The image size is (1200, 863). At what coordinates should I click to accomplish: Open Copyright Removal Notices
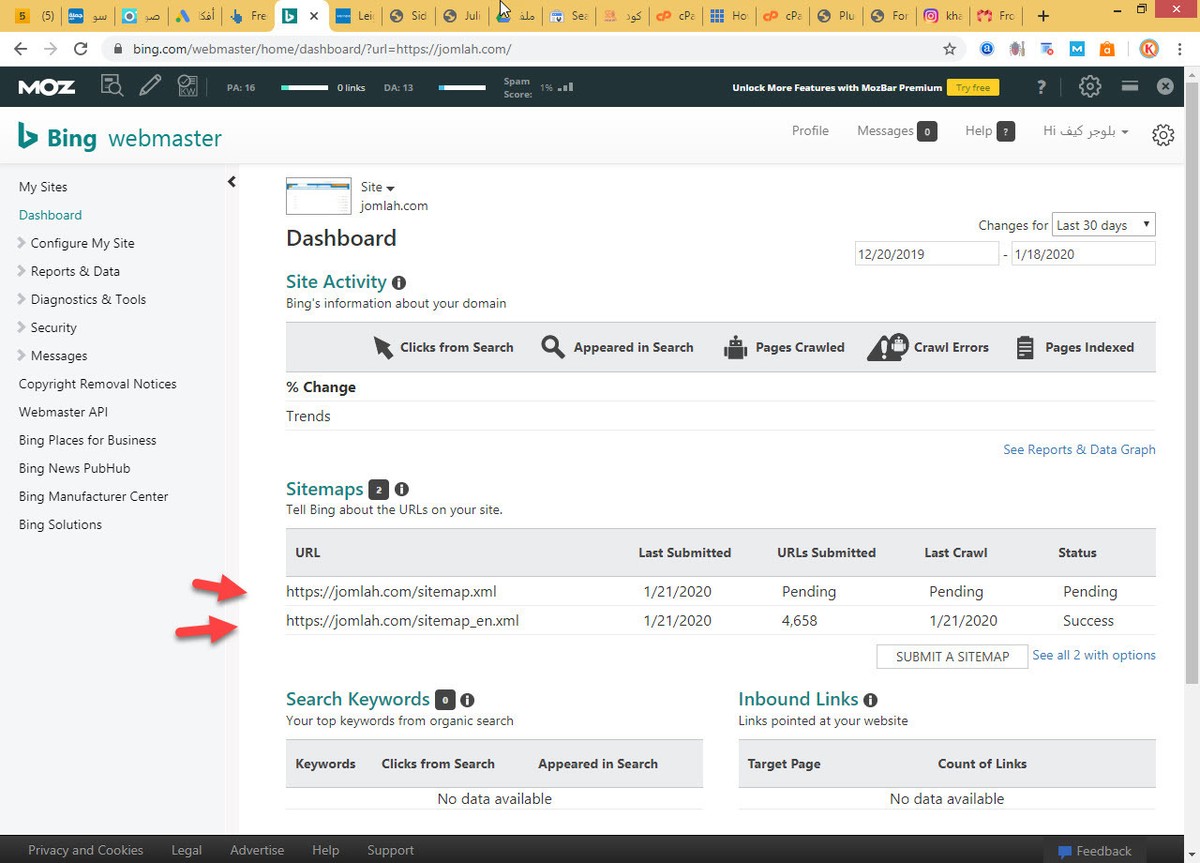click(97, 384)
